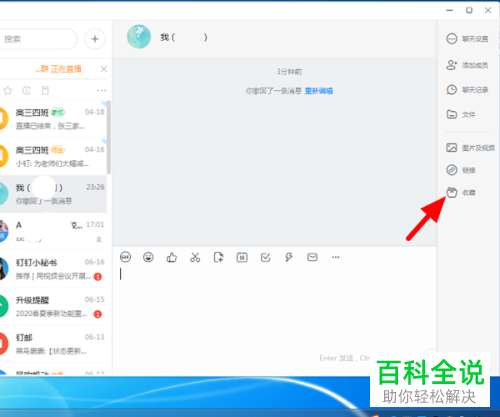Image resolution: width=500 pixels, height=417 pixels.
Task: Send a thumbs-up like
Action: tap(172, 257)
